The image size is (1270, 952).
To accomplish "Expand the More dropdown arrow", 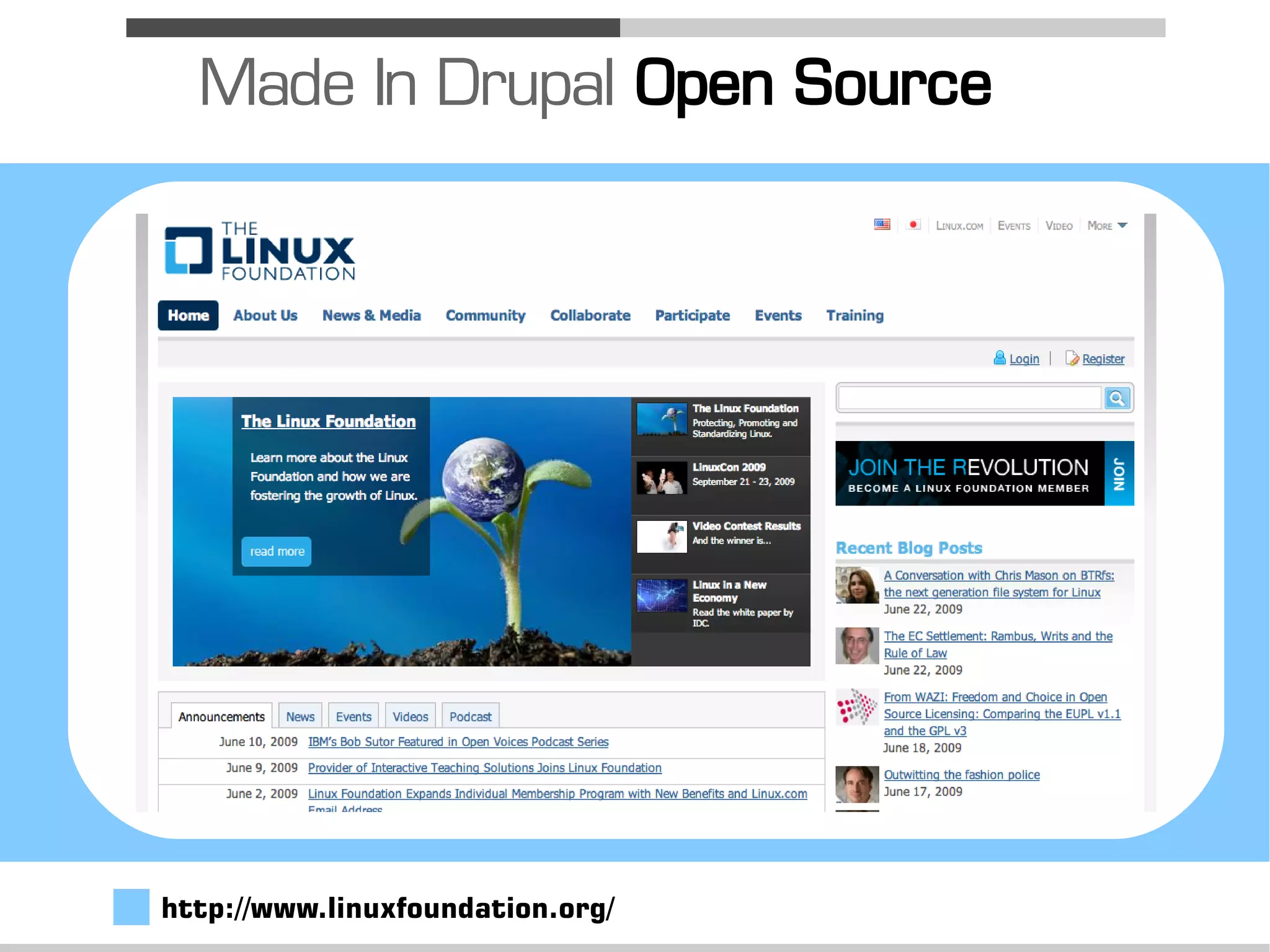I will click(1122, 226).
